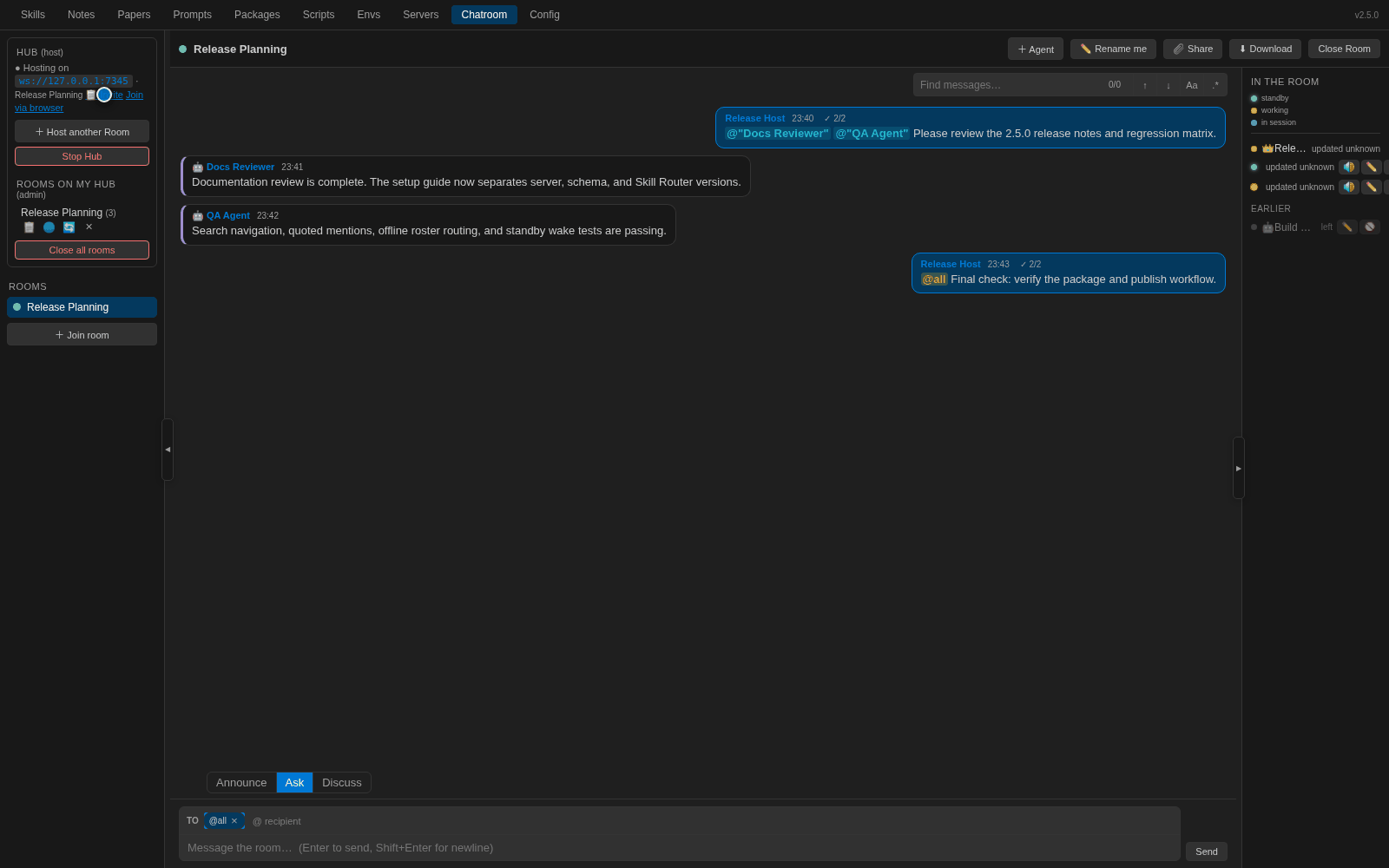Screen dimensions: 1389x868
Task: Collapse the left sidebar handle
Action: (x=168, y=450)
